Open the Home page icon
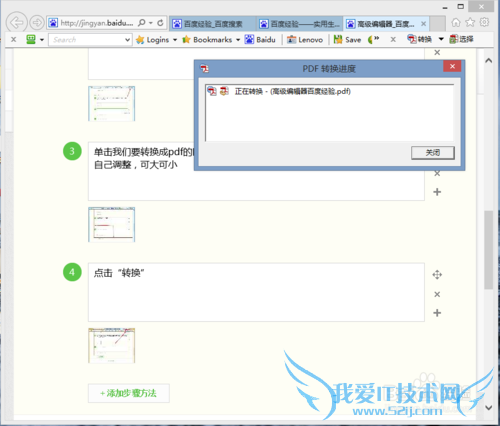Screen dimensions: 500x426 click(x=456, y=22)
